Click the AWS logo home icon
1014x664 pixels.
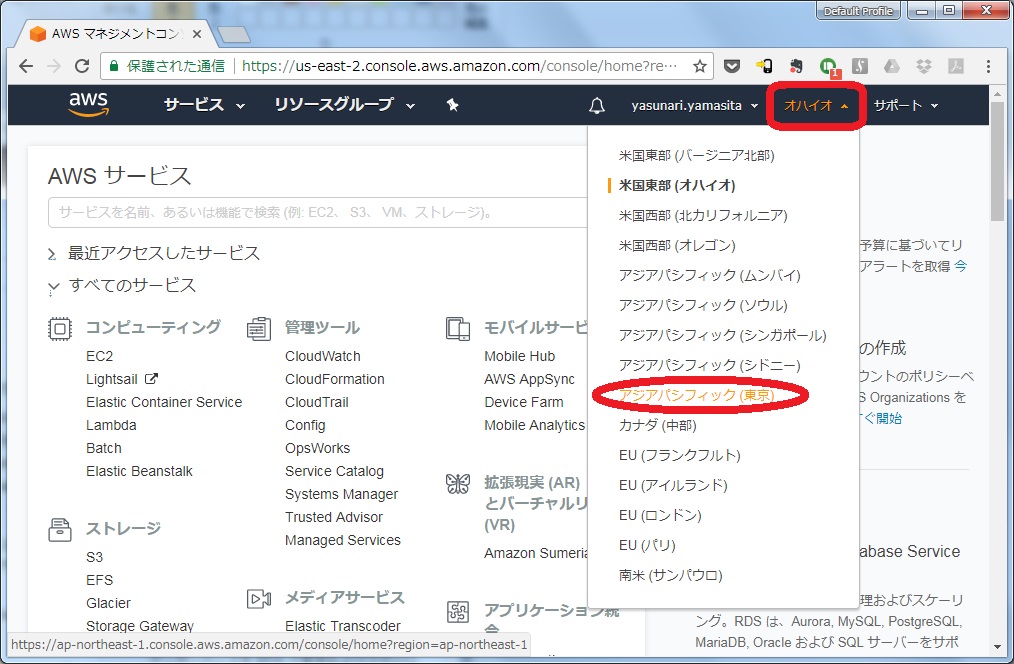89,104
